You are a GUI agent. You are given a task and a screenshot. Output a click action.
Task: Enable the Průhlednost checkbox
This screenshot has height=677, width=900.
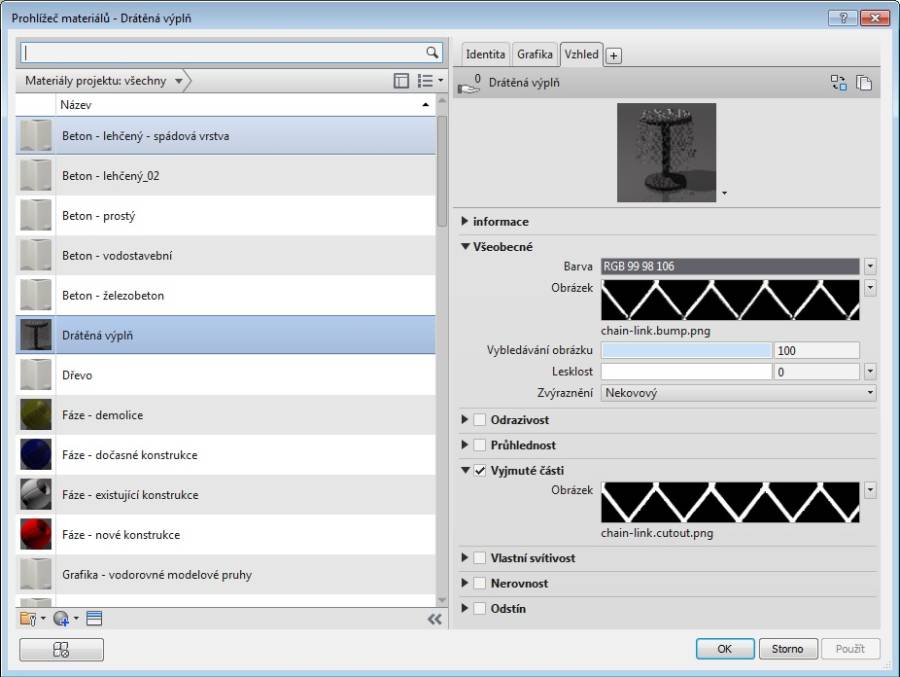[480, 445]
